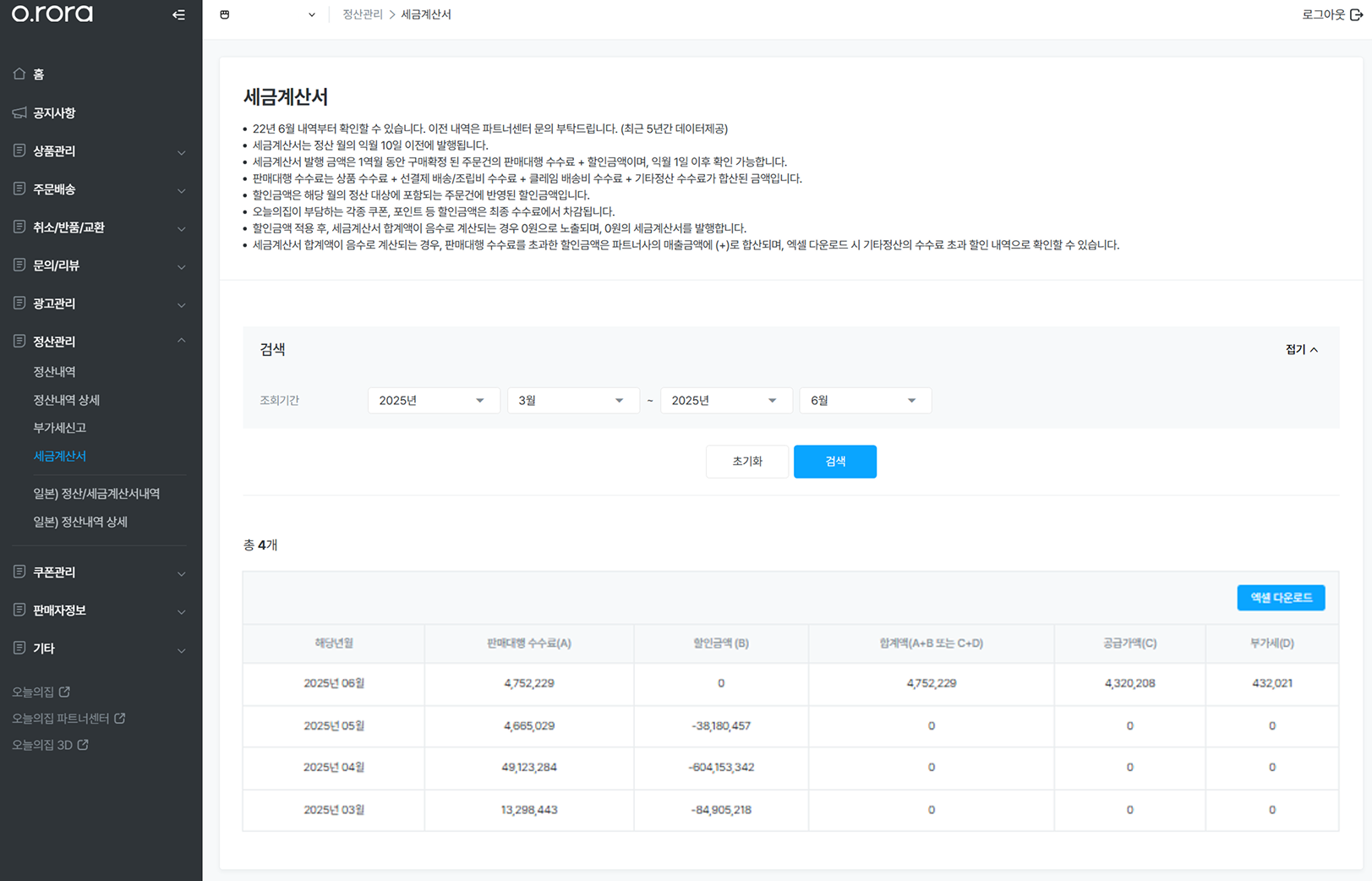Collapse the 정산관리 menu chevron
The image size is (1372, 881).
[182, 341]
